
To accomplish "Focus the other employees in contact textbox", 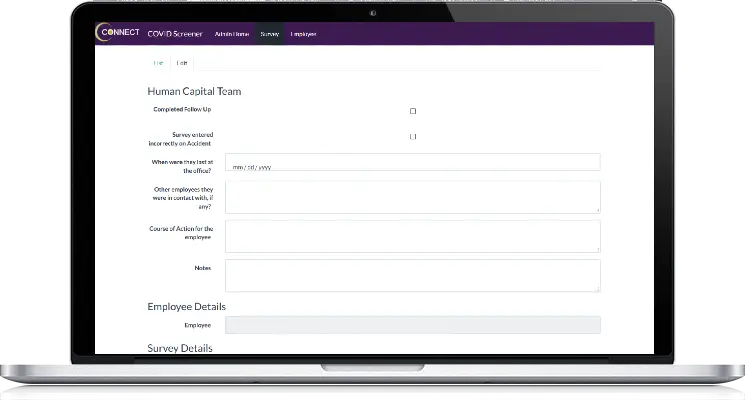I will 412,196.
